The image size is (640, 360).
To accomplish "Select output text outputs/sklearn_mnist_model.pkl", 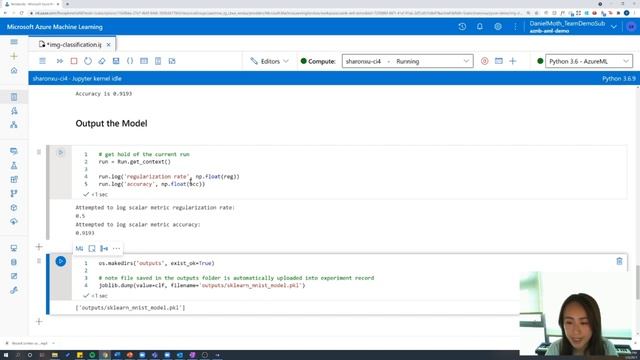I will [130, 308].
